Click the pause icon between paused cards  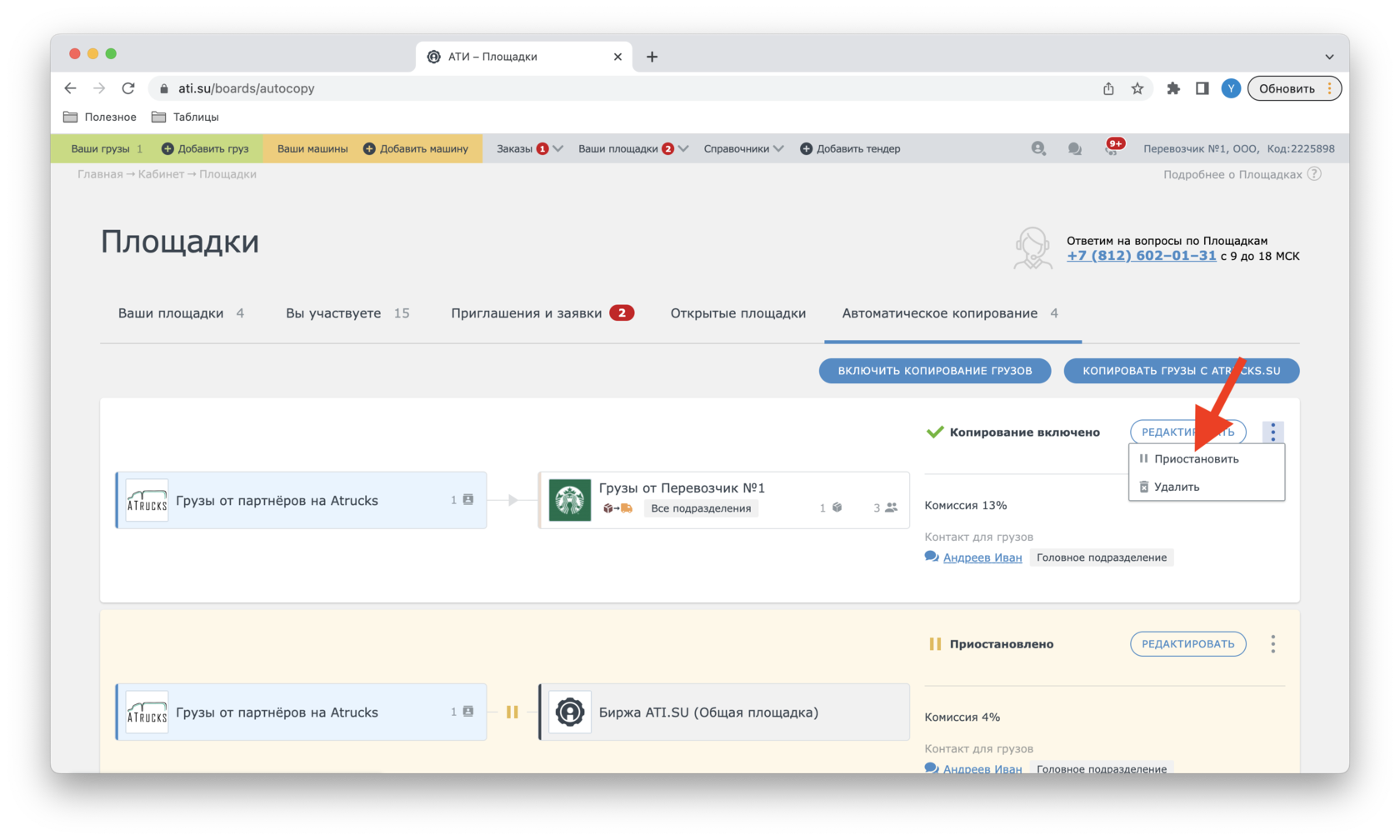(x=512, y=712)
